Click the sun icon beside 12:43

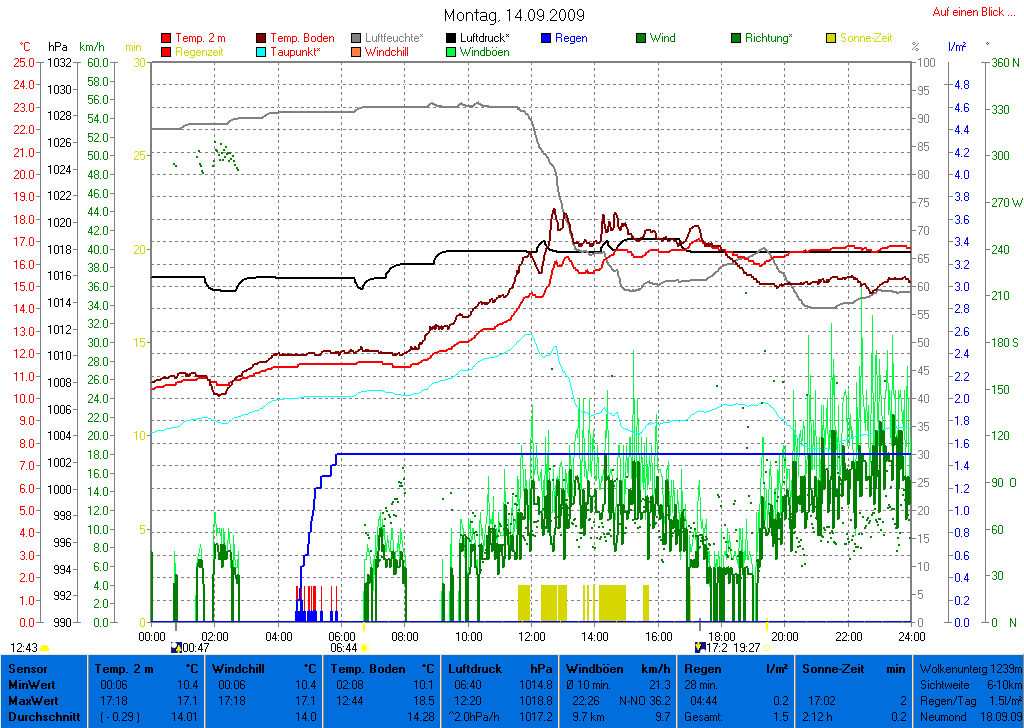tap(45, 648)
